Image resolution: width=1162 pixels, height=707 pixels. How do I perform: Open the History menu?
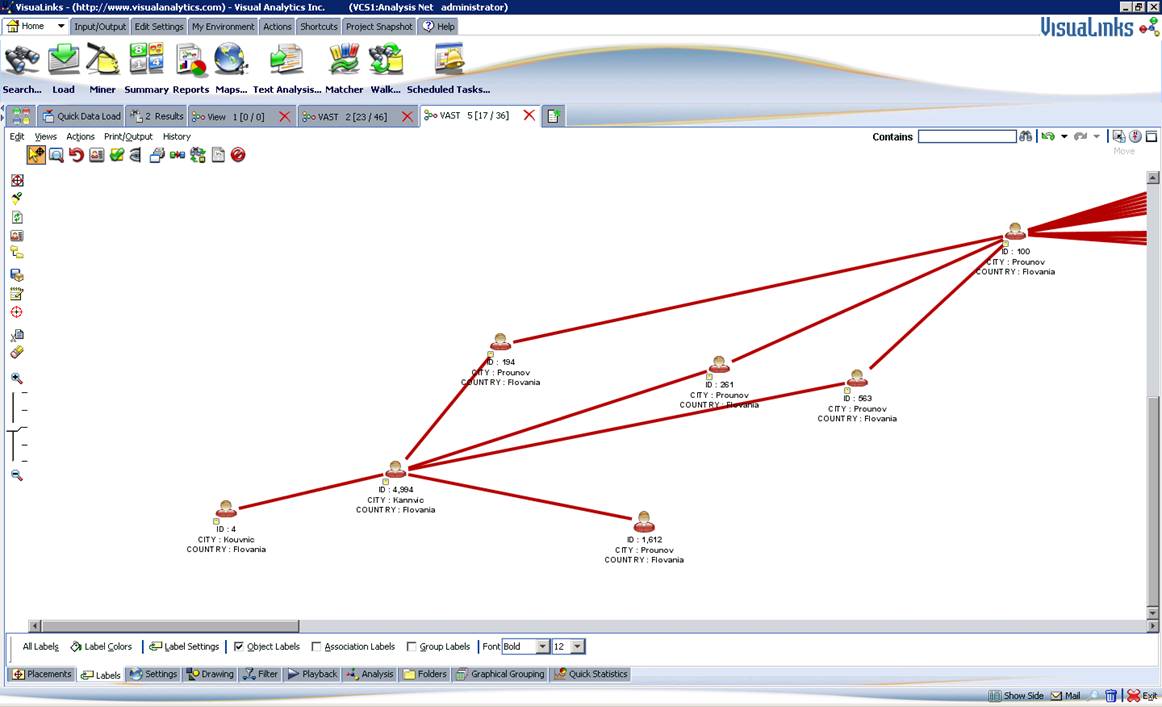[176, 136]
